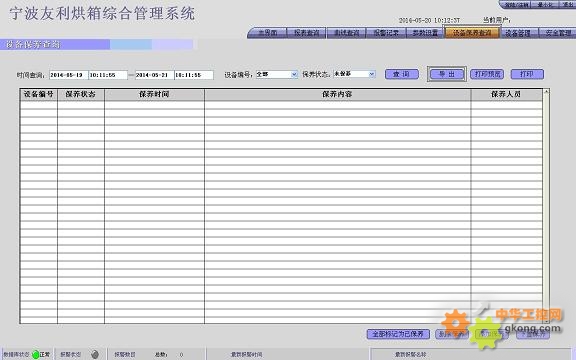Expand the 保养状态 maintenance status dropdown
The height and width of the screenshot is (360, 576).
(x=372, y=74)
